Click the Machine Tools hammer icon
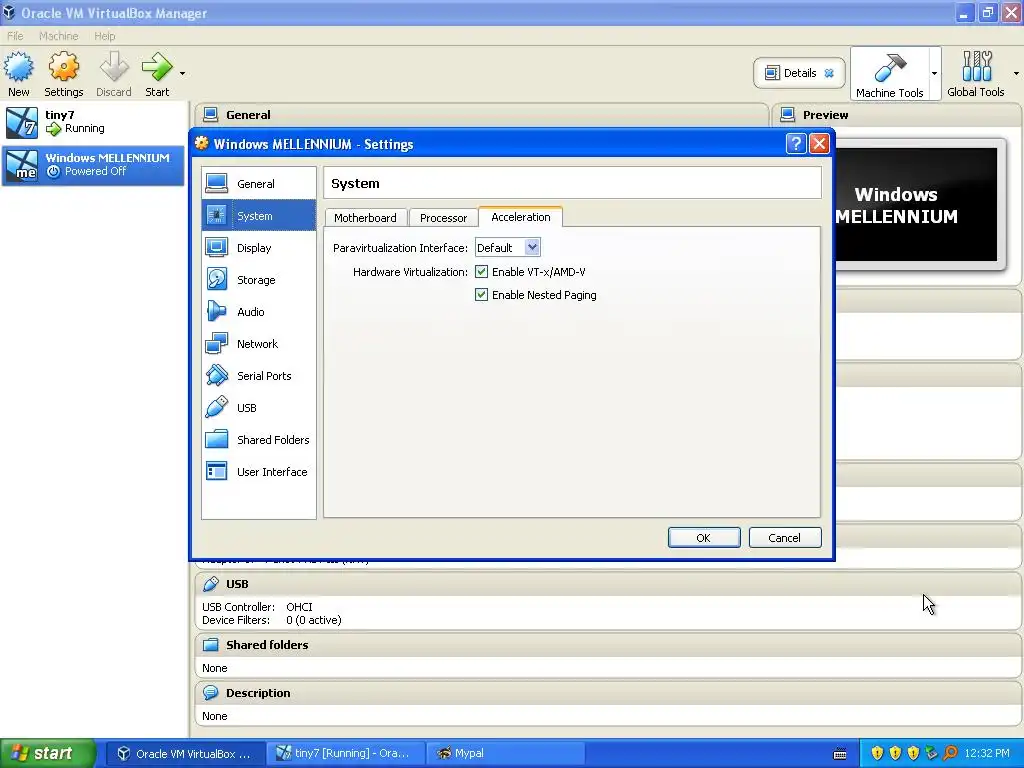 pyautogui.click(x=889, y=73)
